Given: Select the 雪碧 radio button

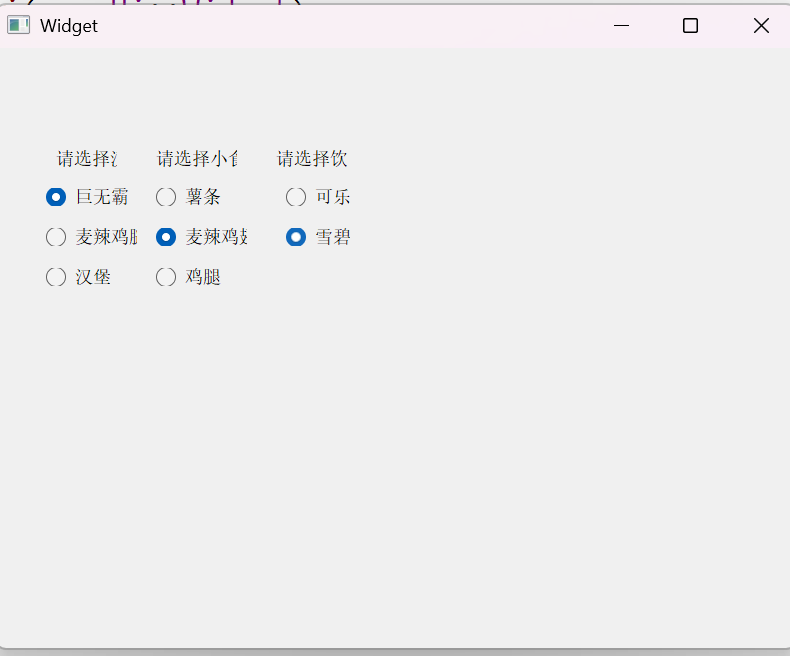Looking at the screenshot, I should [x=317, y=237].
